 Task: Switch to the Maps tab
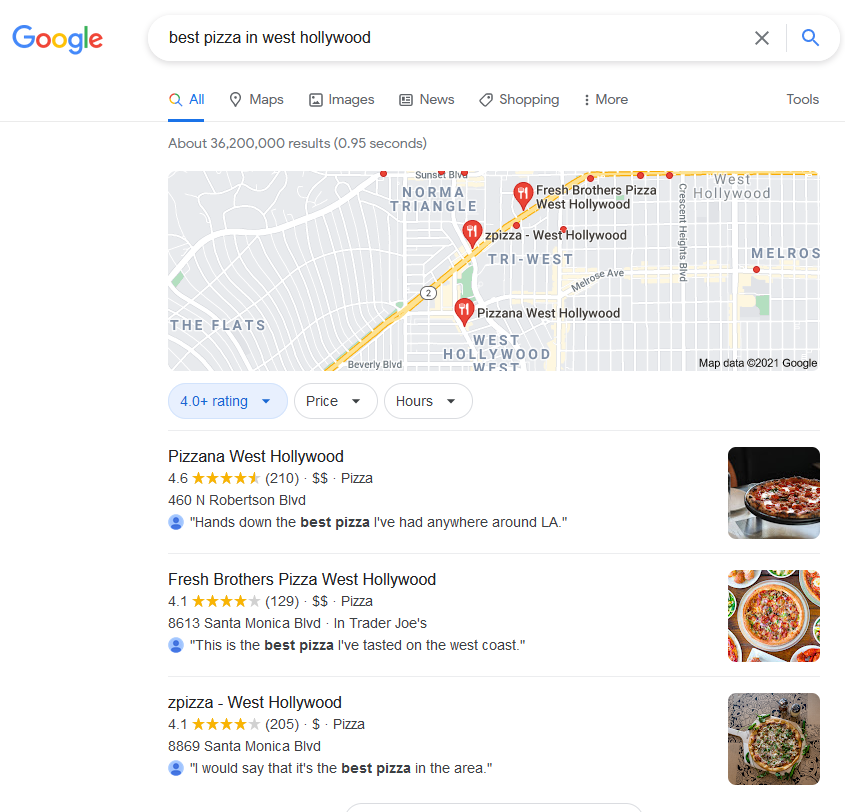coord(256,100)
